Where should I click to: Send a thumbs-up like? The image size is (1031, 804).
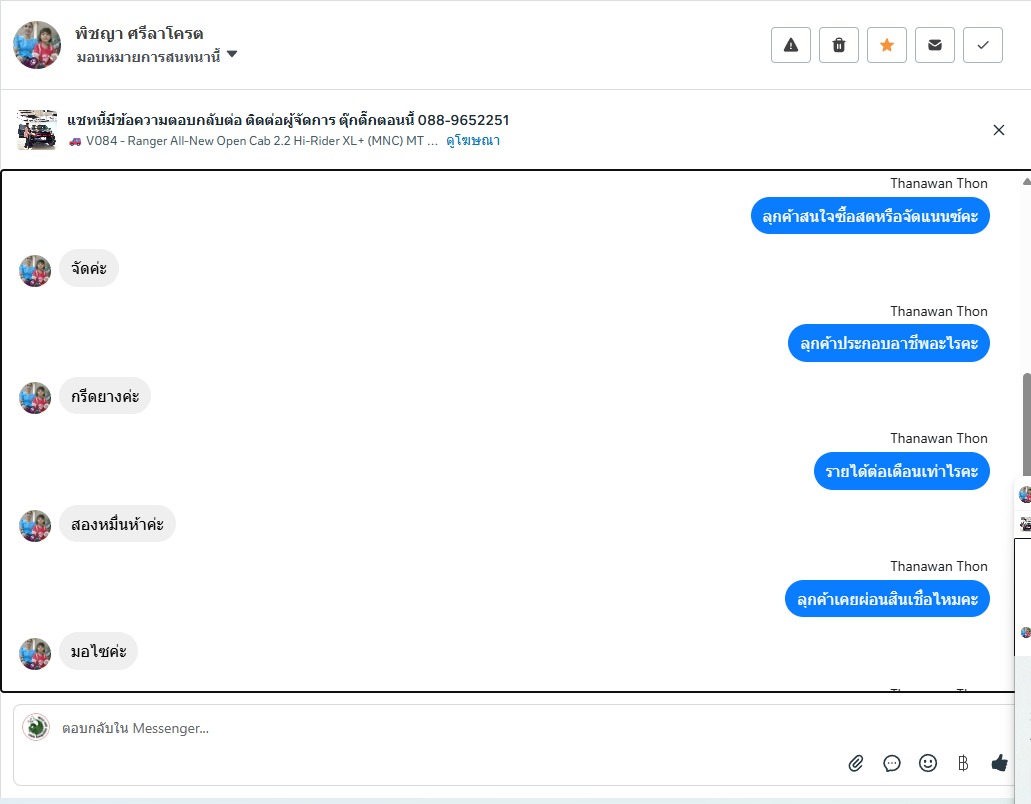999,763
